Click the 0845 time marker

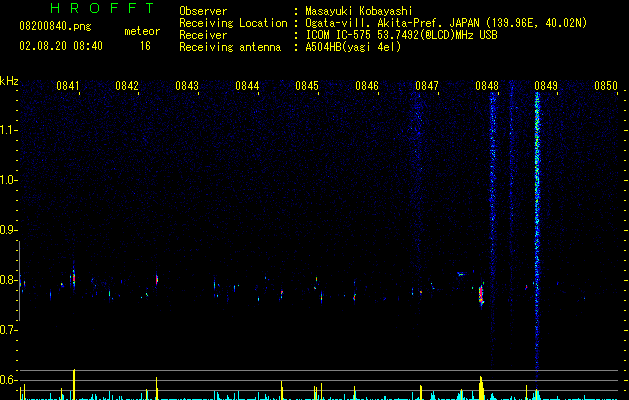307,86
